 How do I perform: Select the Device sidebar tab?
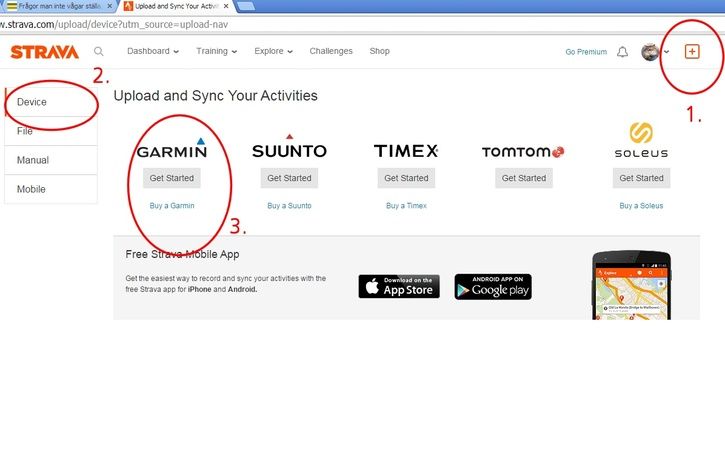pos(51,102)
